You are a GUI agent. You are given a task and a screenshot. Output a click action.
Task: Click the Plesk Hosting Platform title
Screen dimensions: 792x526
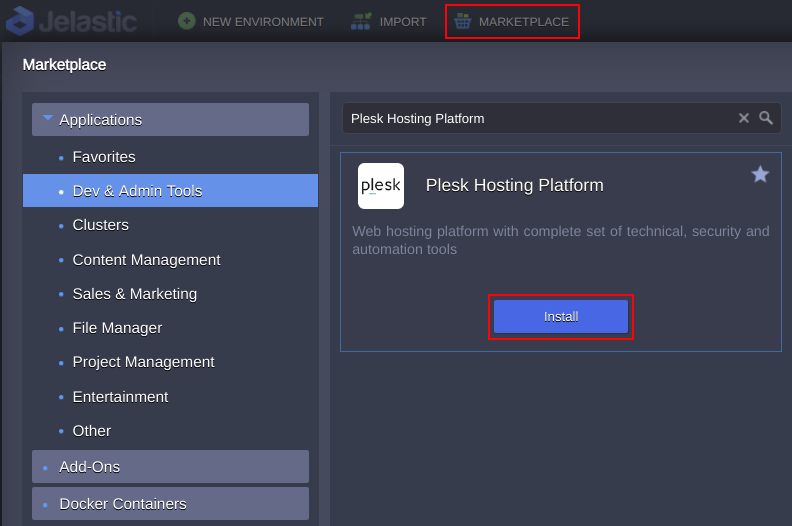click(x=514, y=185)
